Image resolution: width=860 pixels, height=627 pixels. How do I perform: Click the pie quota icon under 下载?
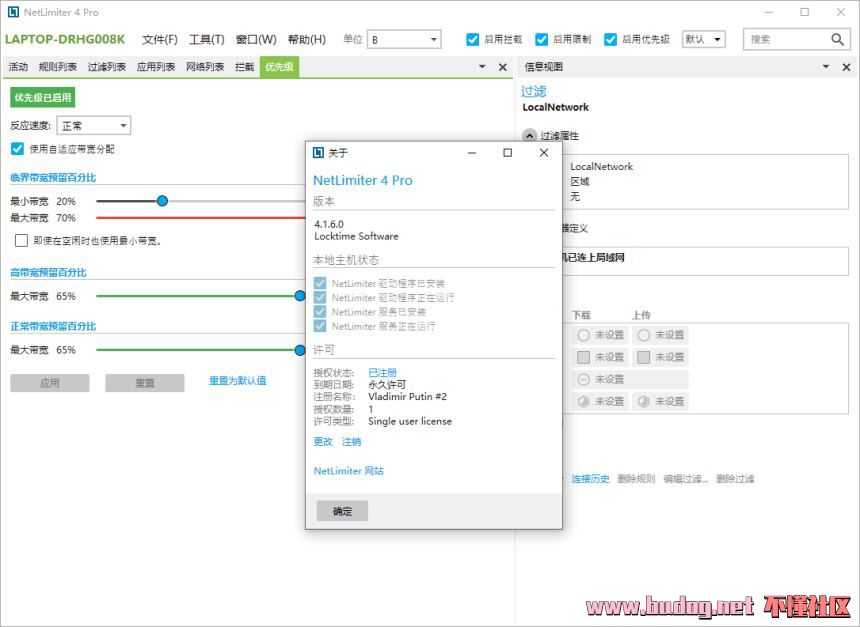coord(583,402)
